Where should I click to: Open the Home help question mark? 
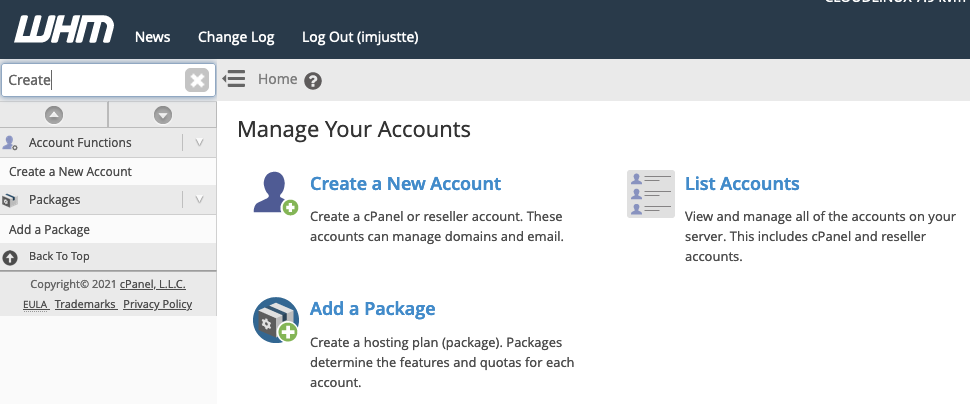[313, 81]
